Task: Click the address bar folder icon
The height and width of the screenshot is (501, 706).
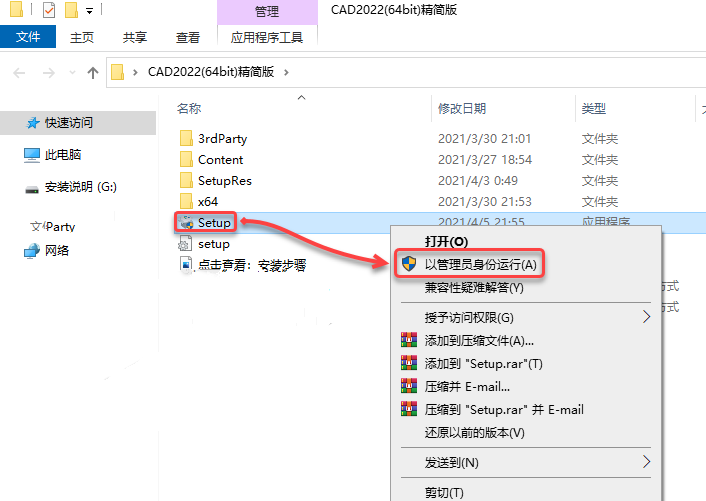Action: [x=118, y=72]
